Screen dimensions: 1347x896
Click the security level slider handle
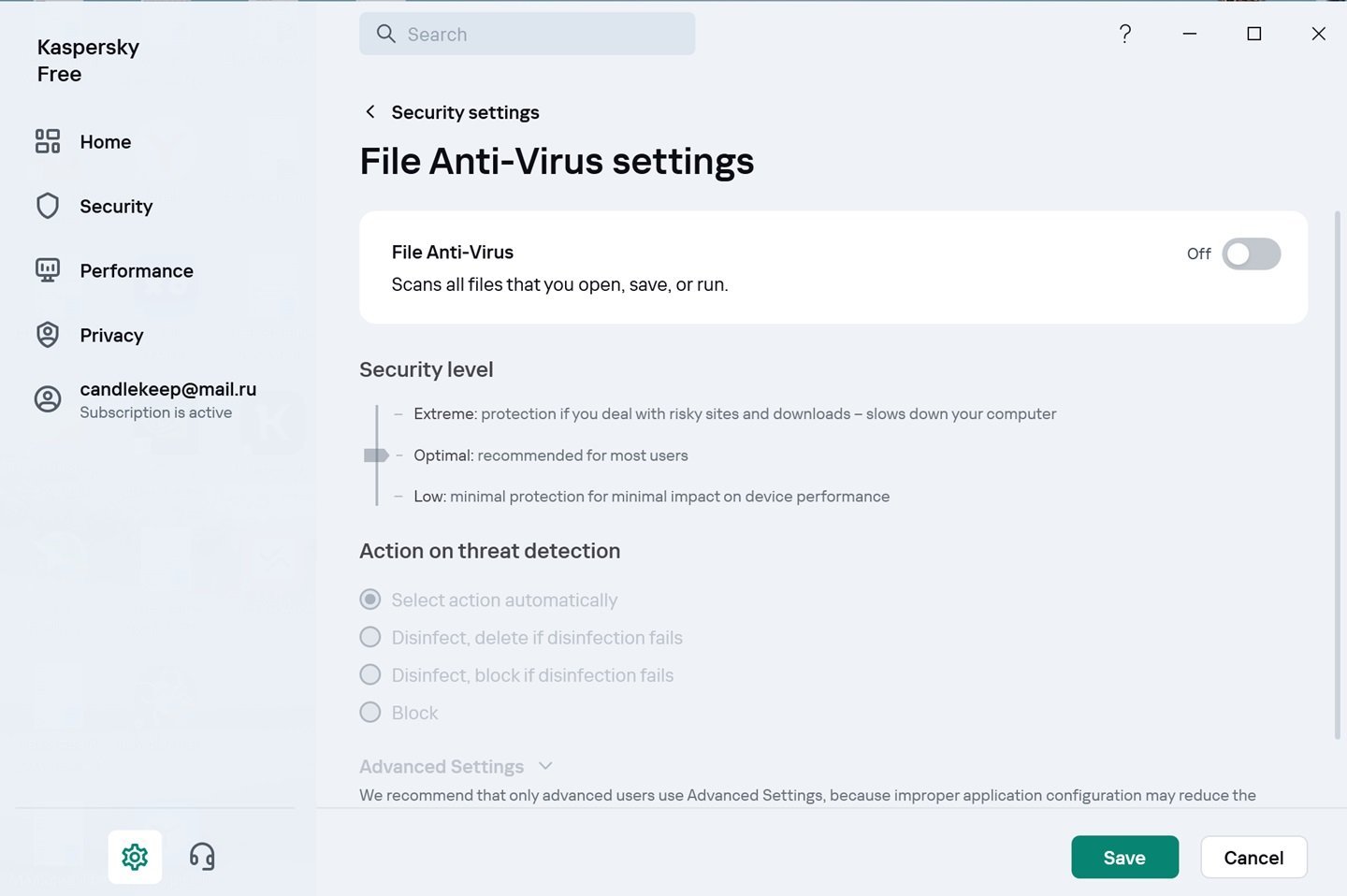click(376, 455)
